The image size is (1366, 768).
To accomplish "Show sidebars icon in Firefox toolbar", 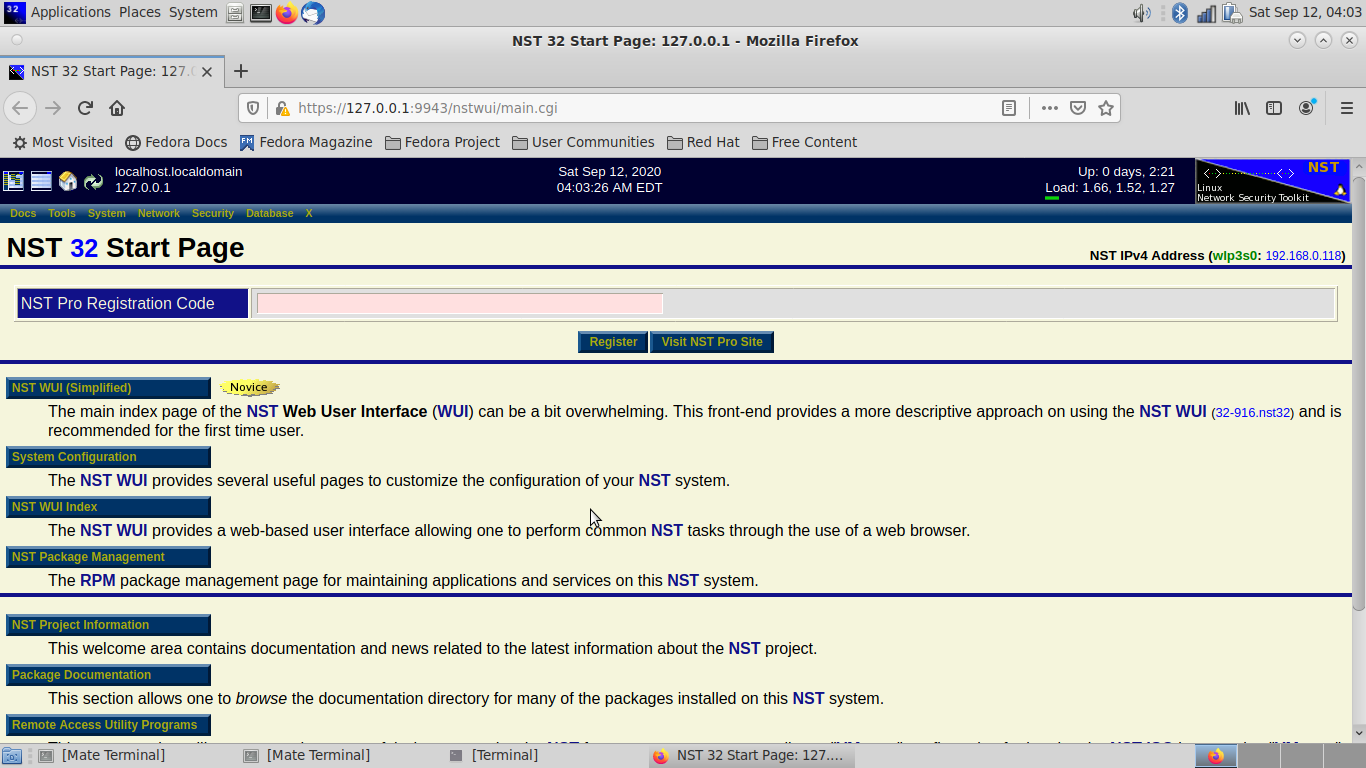I will pos(1274,108).
